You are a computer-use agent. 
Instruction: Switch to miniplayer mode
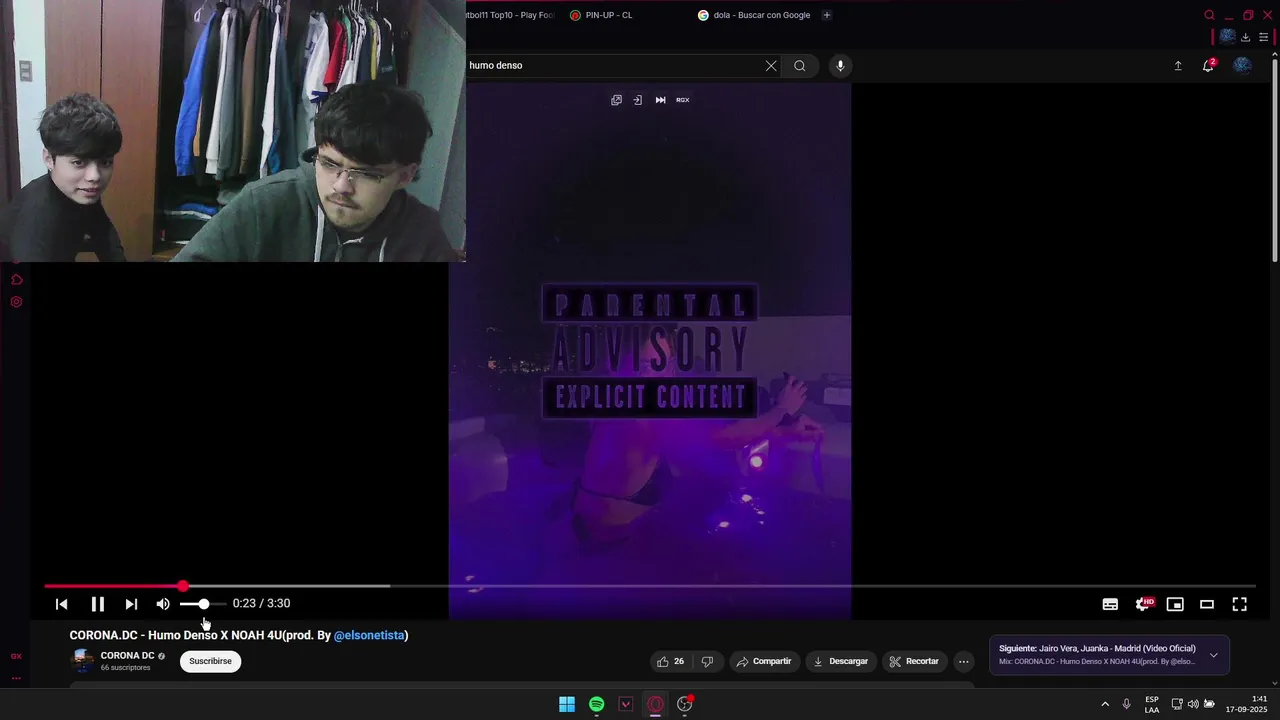(x=1175, y=604)
